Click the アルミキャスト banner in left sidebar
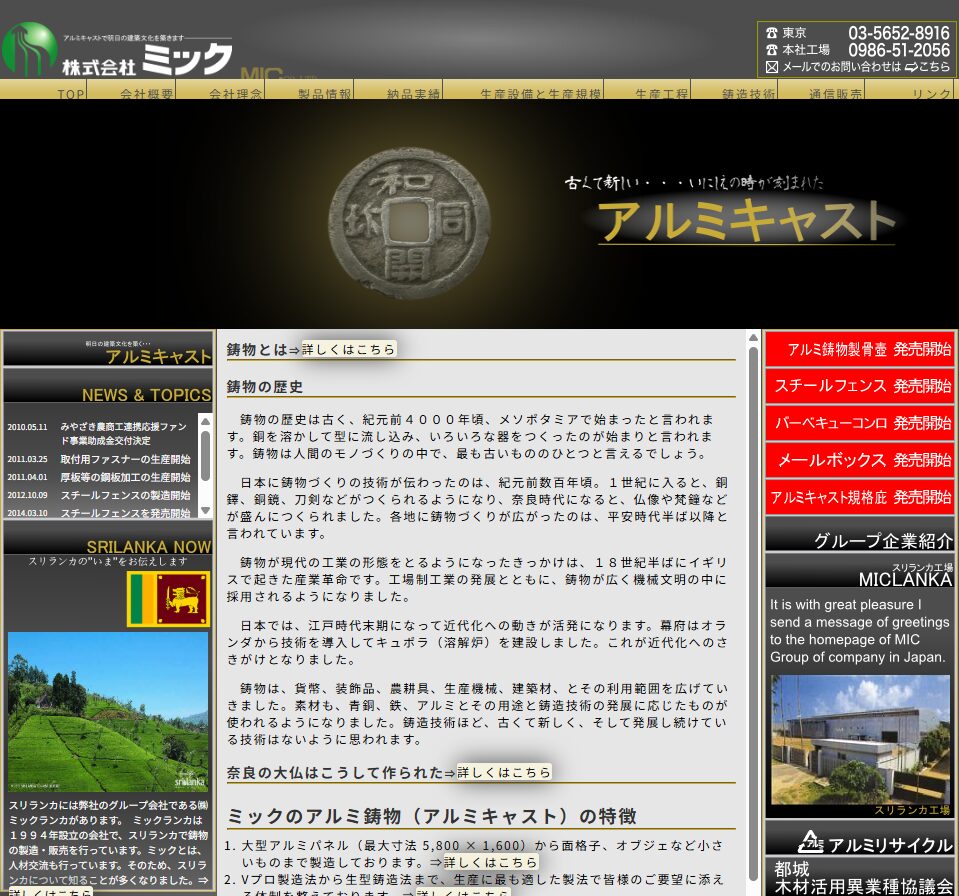The width and height of the screenshot is (959, 896). point(108,349)
